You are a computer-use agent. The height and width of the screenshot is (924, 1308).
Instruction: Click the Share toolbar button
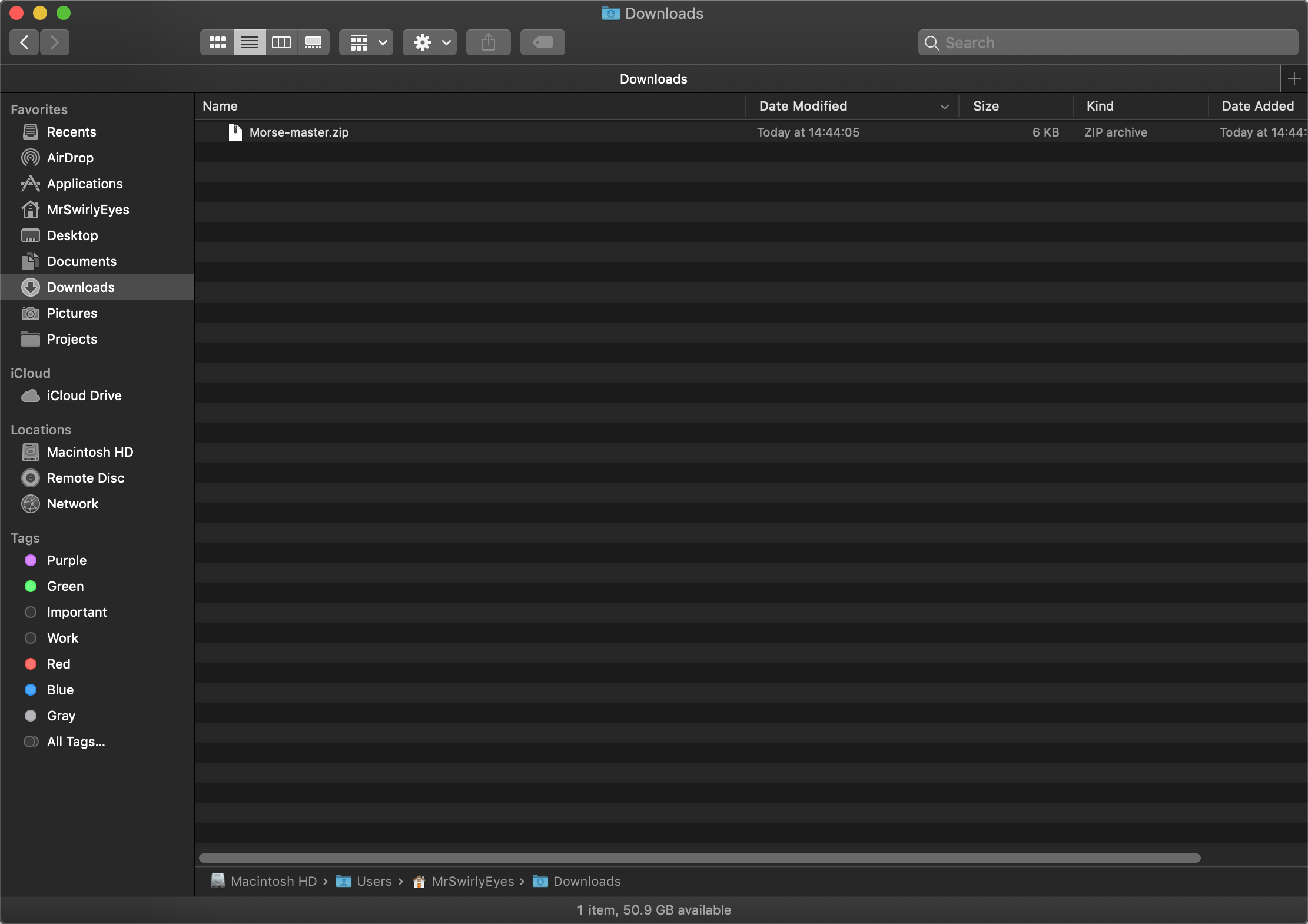click(488, 42)
